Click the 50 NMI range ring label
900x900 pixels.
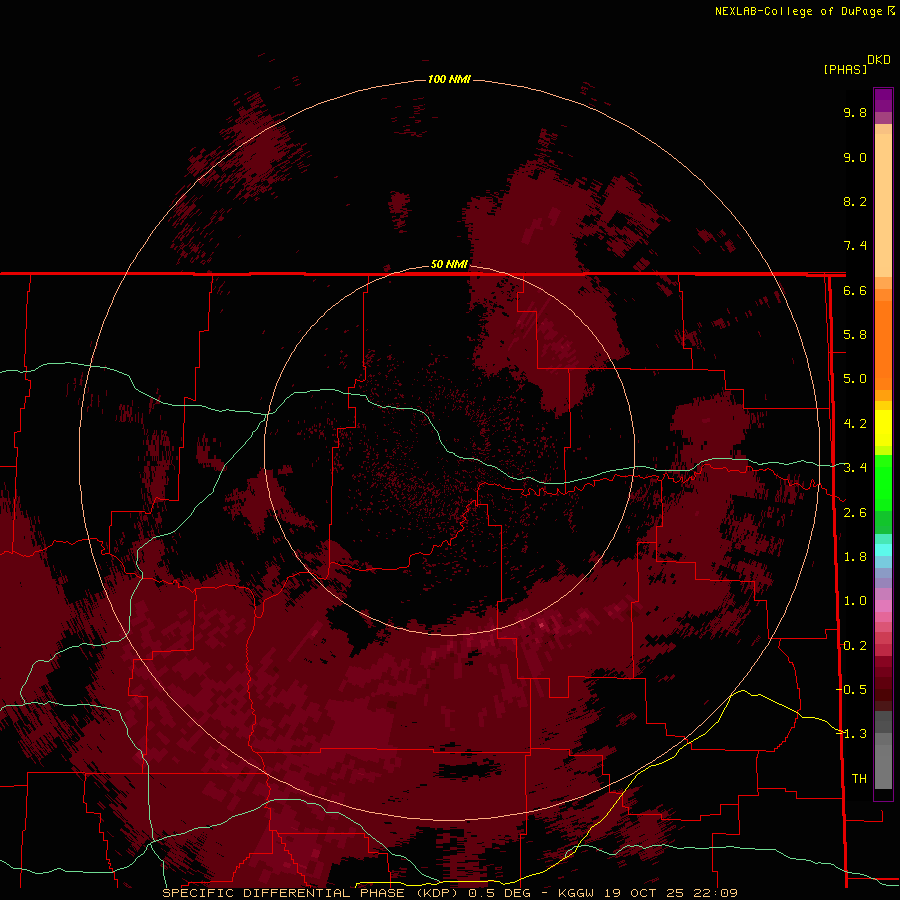pos(449,264)
